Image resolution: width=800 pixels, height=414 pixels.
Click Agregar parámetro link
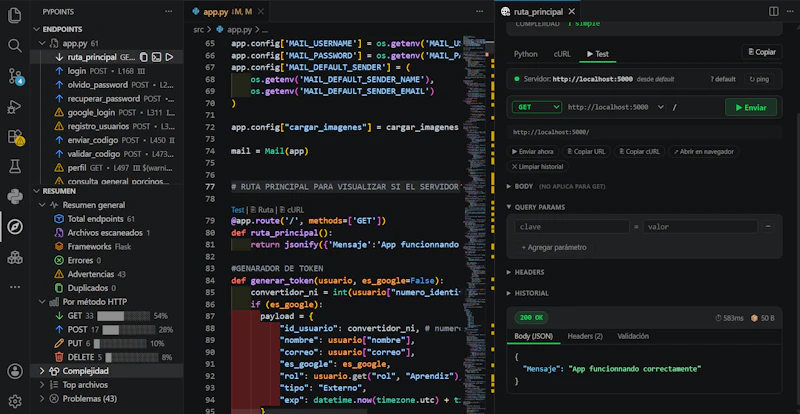pyautogui.click(x=554, y=248)
